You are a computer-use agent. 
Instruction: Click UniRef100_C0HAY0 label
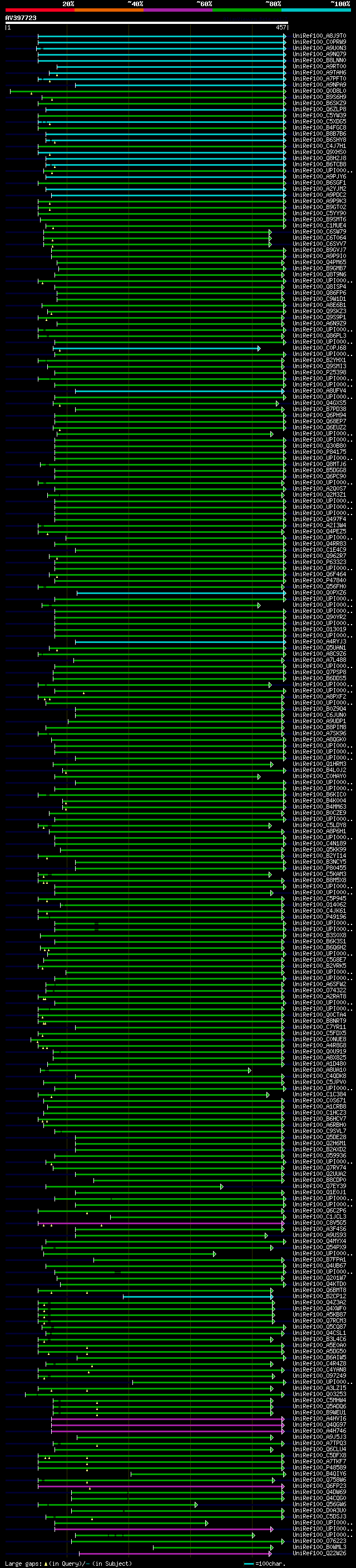[319, 776]
